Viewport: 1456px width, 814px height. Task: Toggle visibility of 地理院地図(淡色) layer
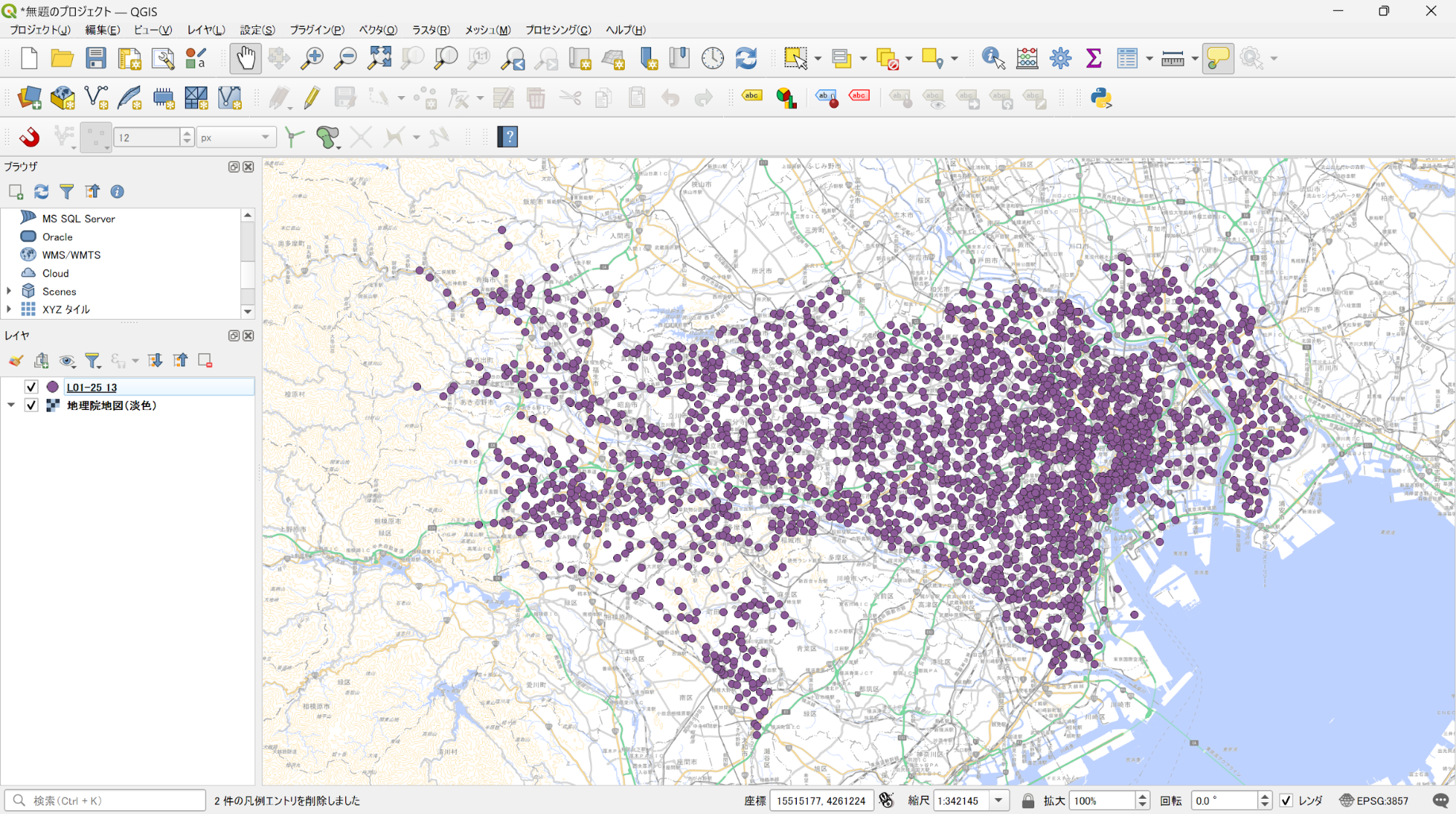coord(31,405)
